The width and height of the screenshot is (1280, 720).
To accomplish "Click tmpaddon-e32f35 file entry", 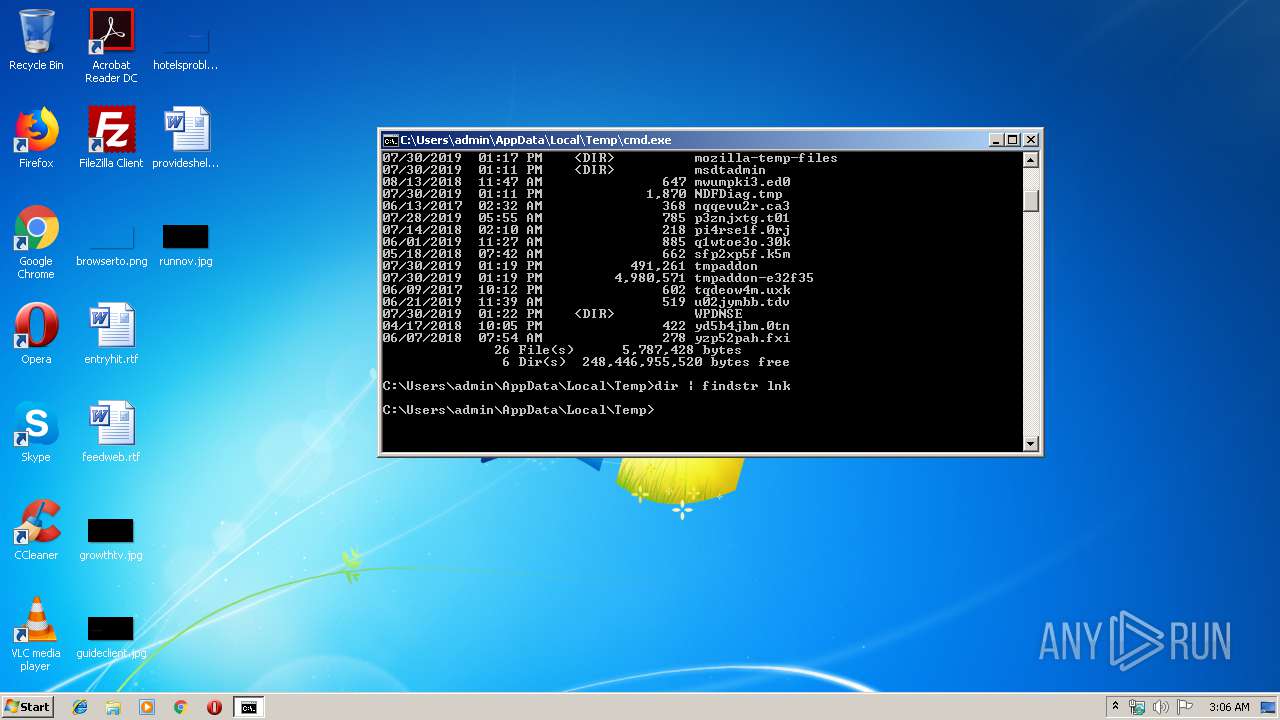I will coord(754,278).
